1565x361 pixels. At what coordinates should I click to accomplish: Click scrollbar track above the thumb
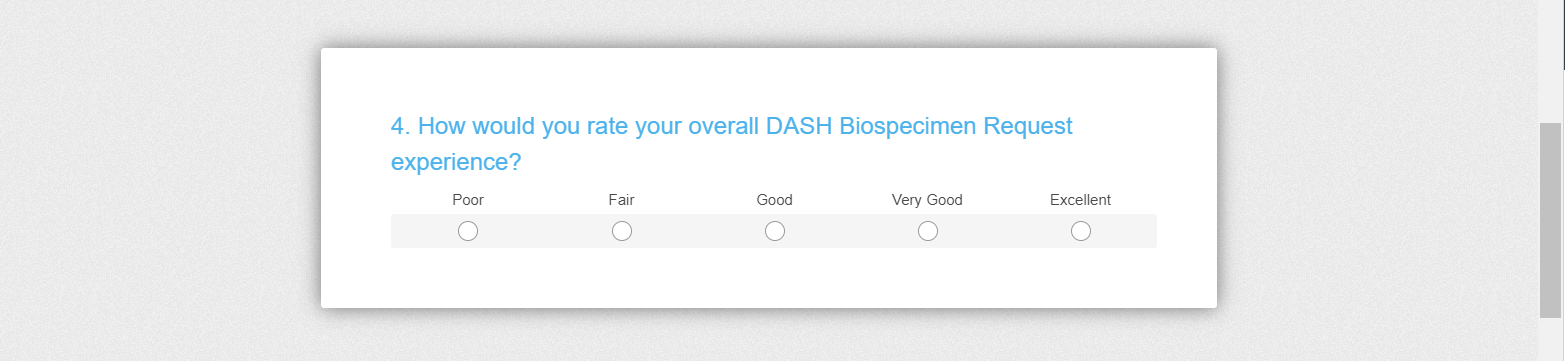coord(1550,60)
